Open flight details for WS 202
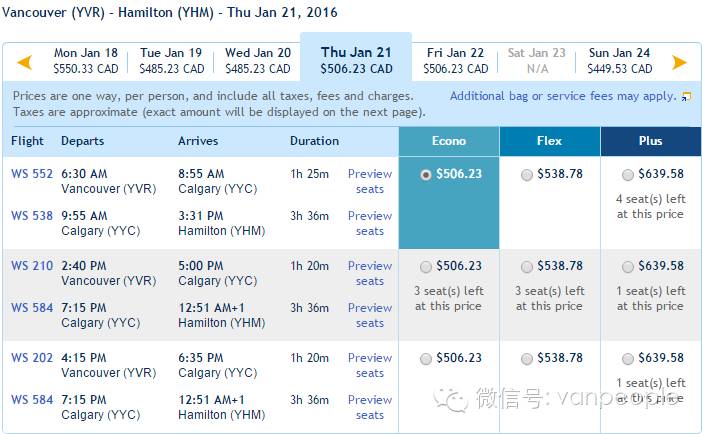702x434 pixels. pyautogui.click(x=32, y=358)
